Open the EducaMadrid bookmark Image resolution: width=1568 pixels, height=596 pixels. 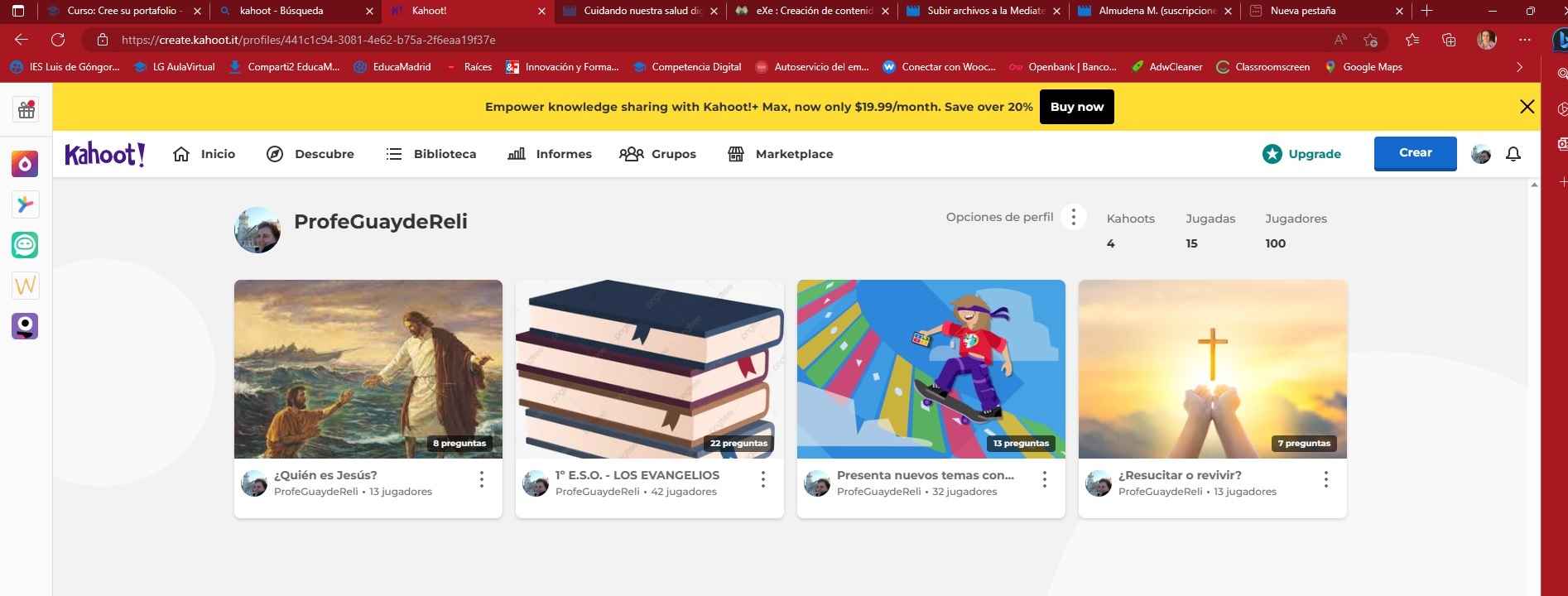[392, 67]
